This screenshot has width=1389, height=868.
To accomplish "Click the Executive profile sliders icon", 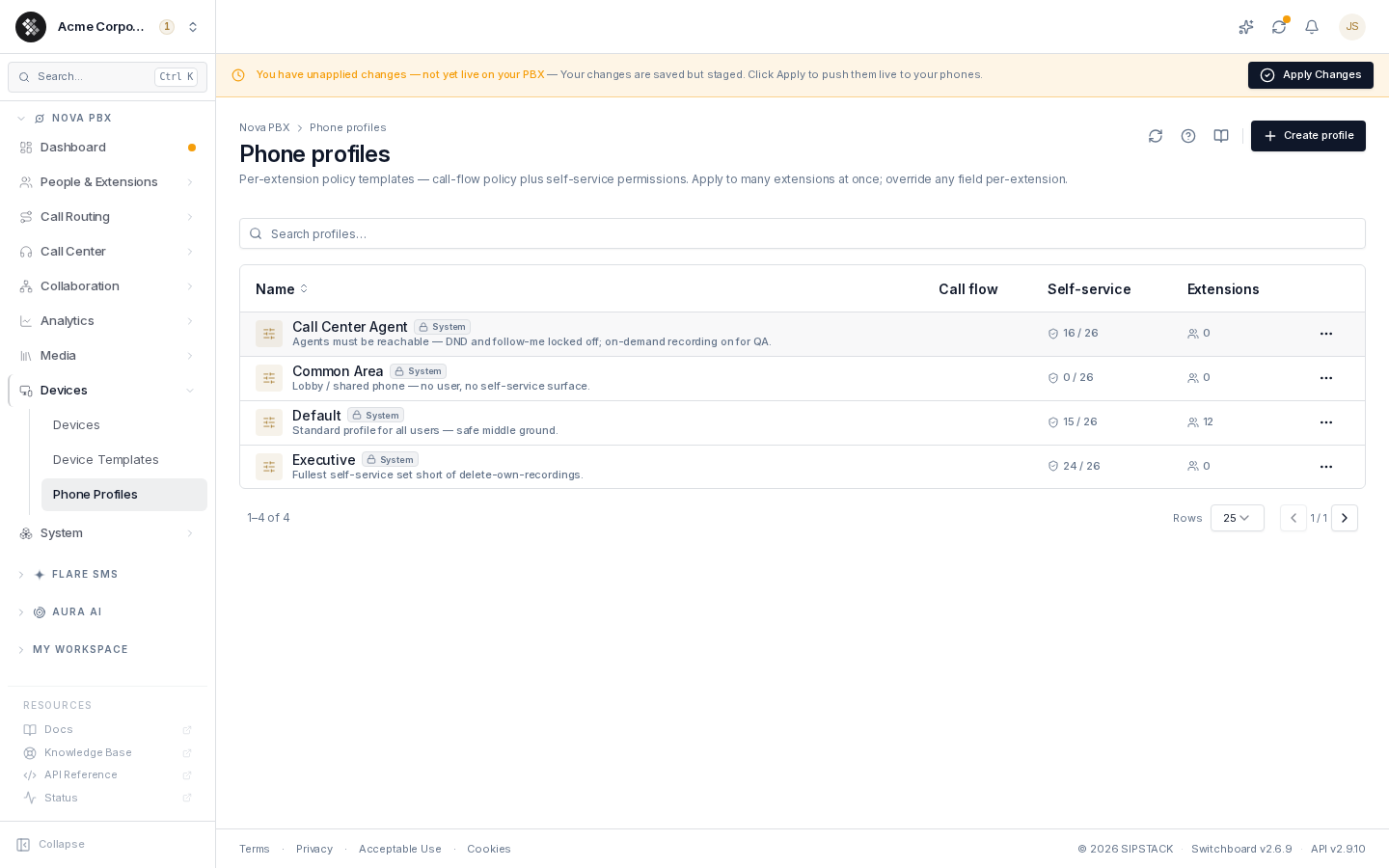I will pos(269,467).
